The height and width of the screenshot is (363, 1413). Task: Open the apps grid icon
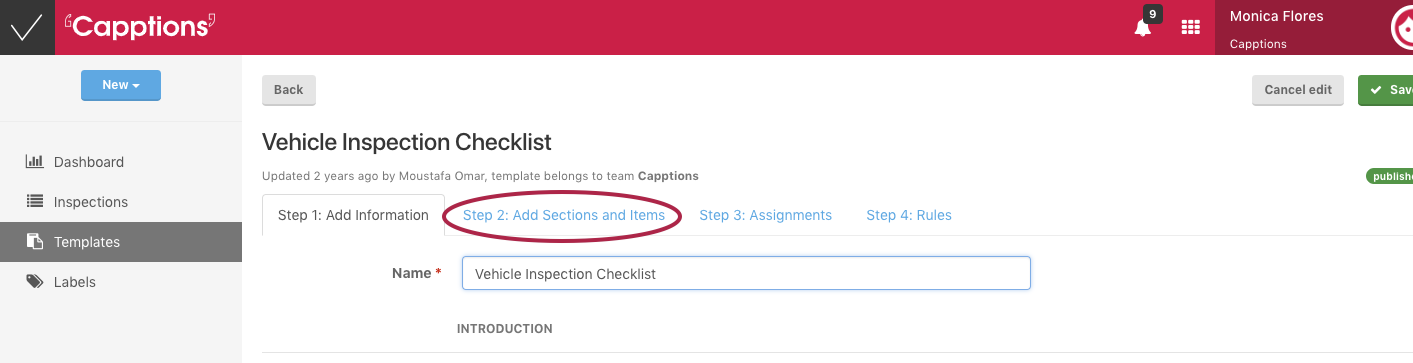pos(1191,28)
